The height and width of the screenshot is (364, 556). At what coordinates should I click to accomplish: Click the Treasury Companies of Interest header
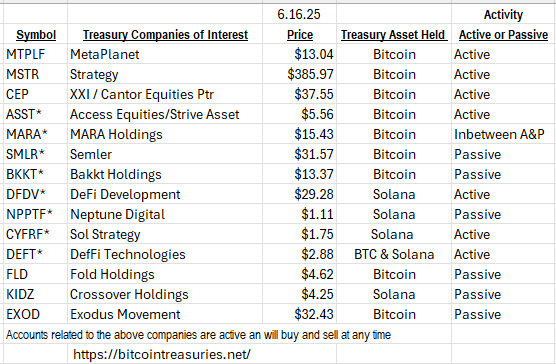point(165,35)
